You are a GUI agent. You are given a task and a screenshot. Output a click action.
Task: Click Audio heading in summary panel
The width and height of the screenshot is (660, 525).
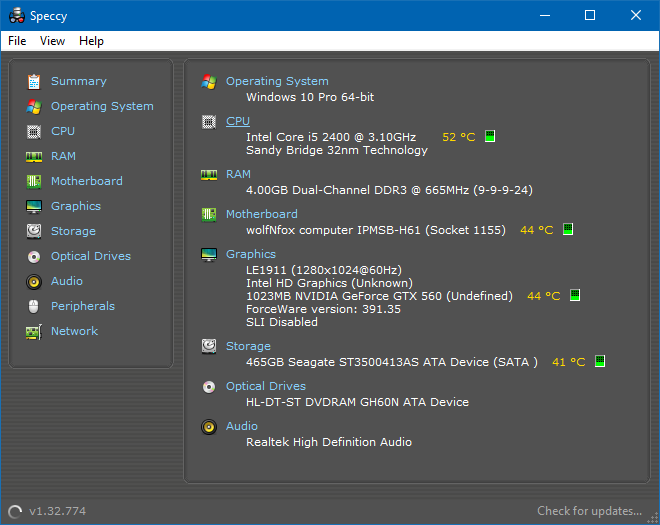[242, 426]
